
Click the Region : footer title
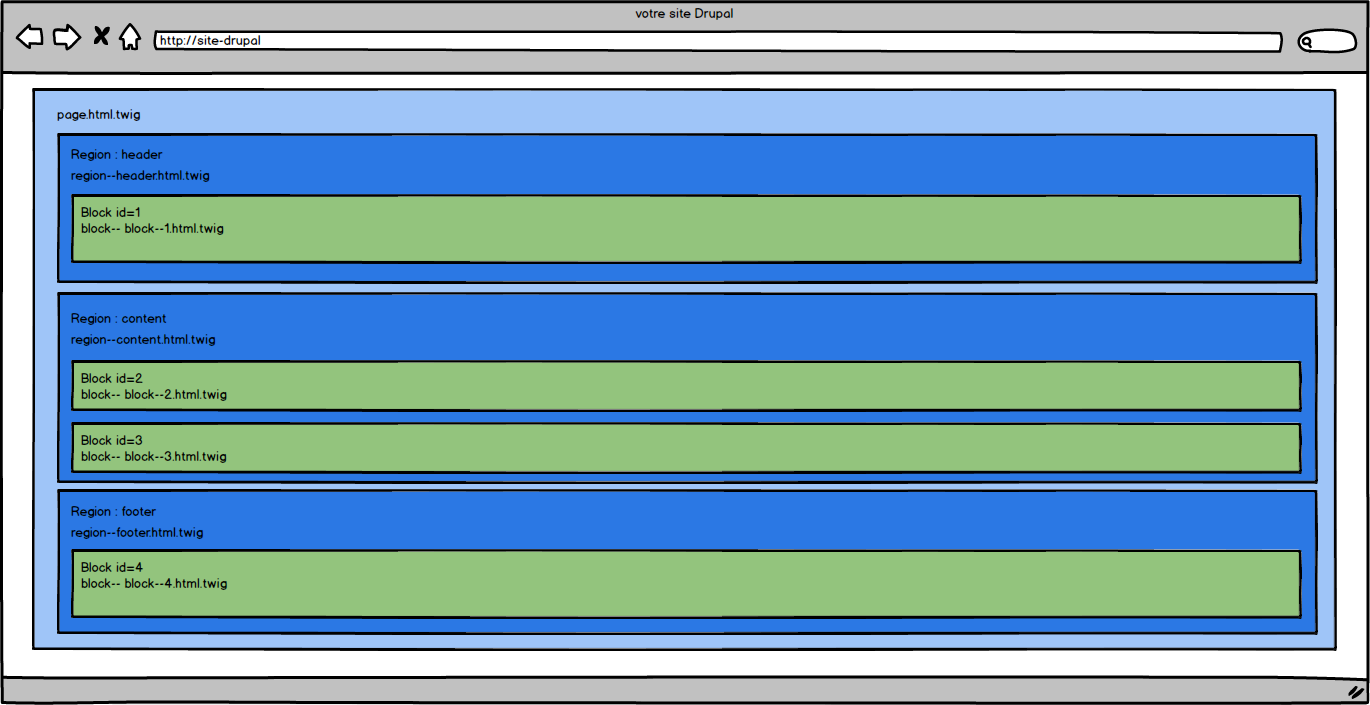[x=113, y=512]
